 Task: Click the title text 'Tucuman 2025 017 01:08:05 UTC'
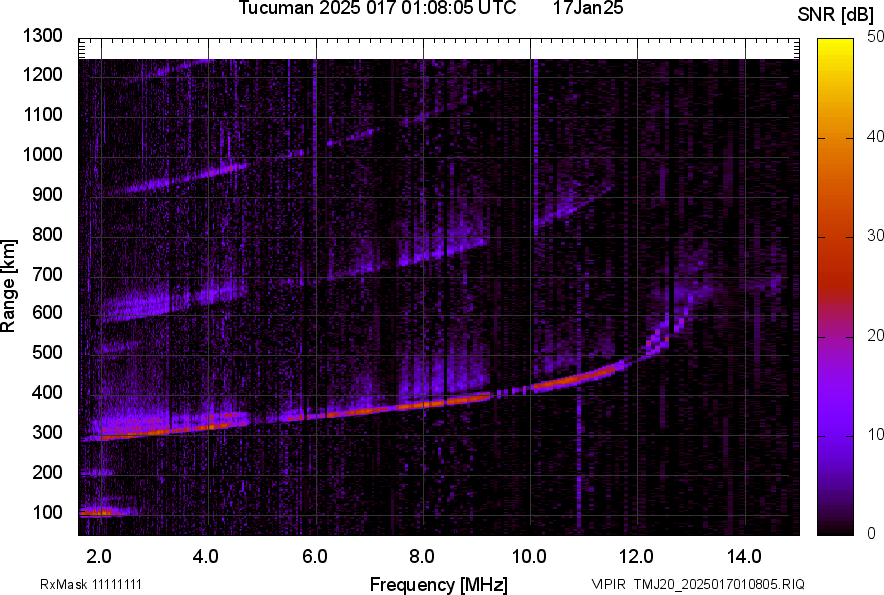coord(377,8)
